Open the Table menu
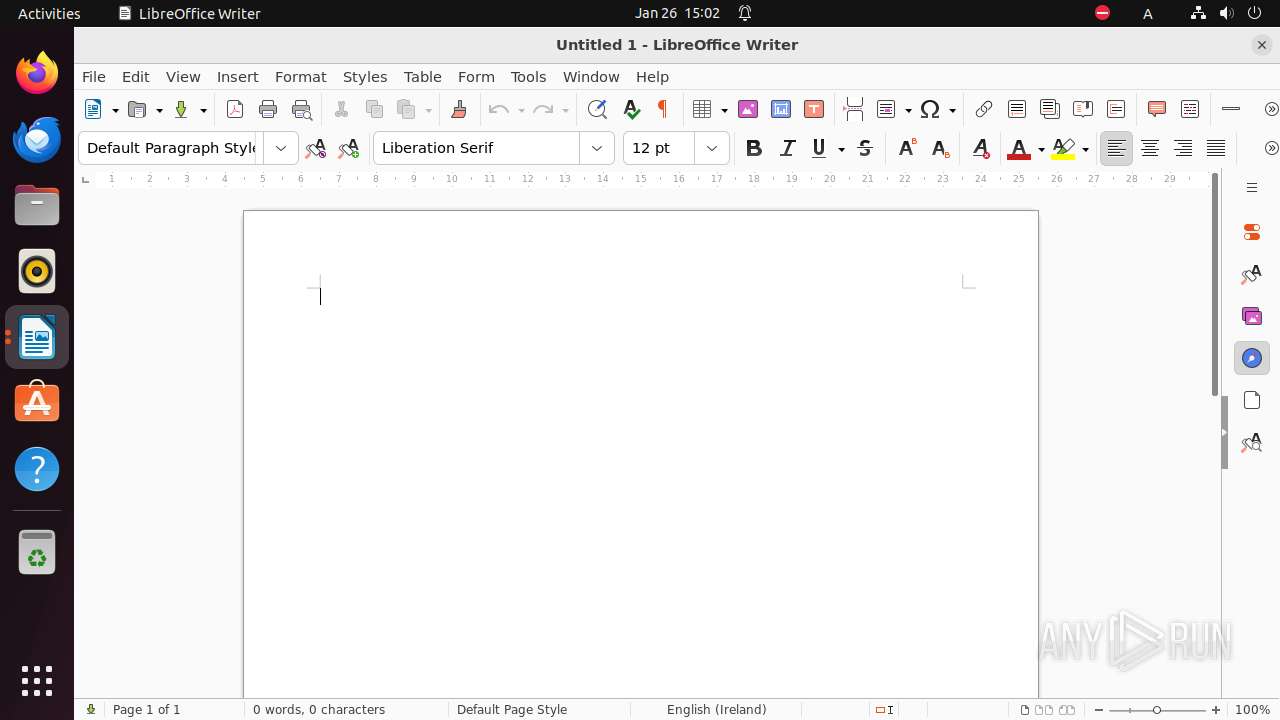 (x=422, y=77)
